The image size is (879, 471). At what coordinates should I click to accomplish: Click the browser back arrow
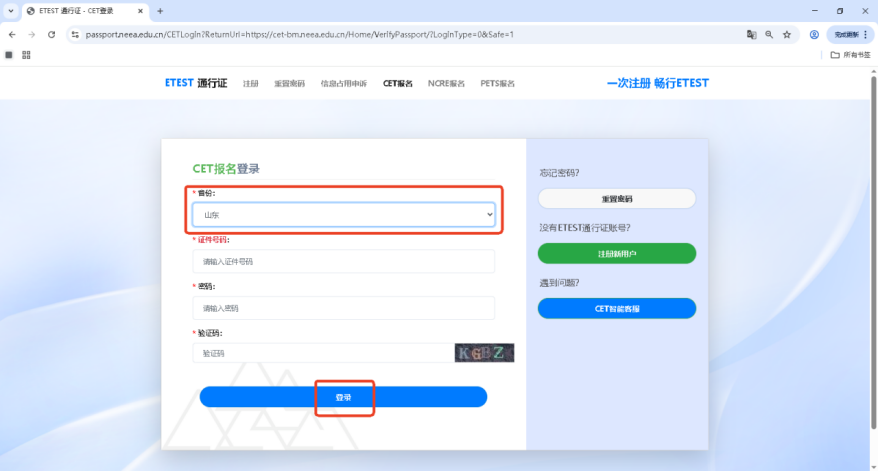[x=11, y=34]
